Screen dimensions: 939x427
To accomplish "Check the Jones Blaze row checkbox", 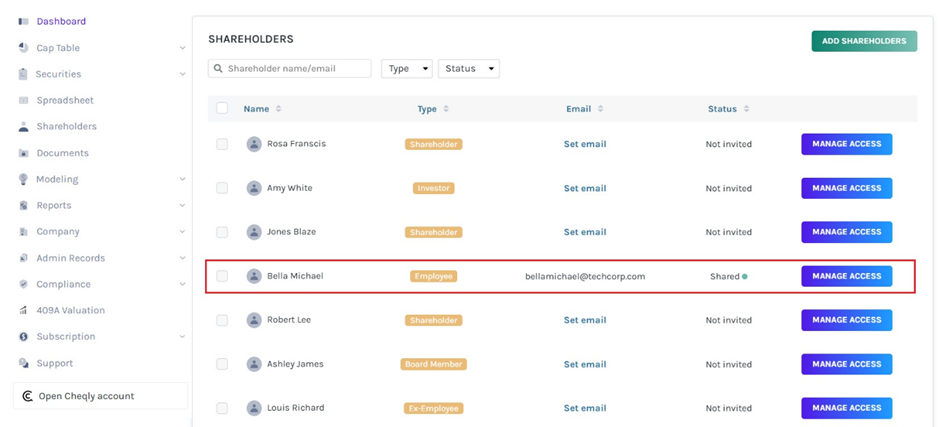I will [222, 232].
